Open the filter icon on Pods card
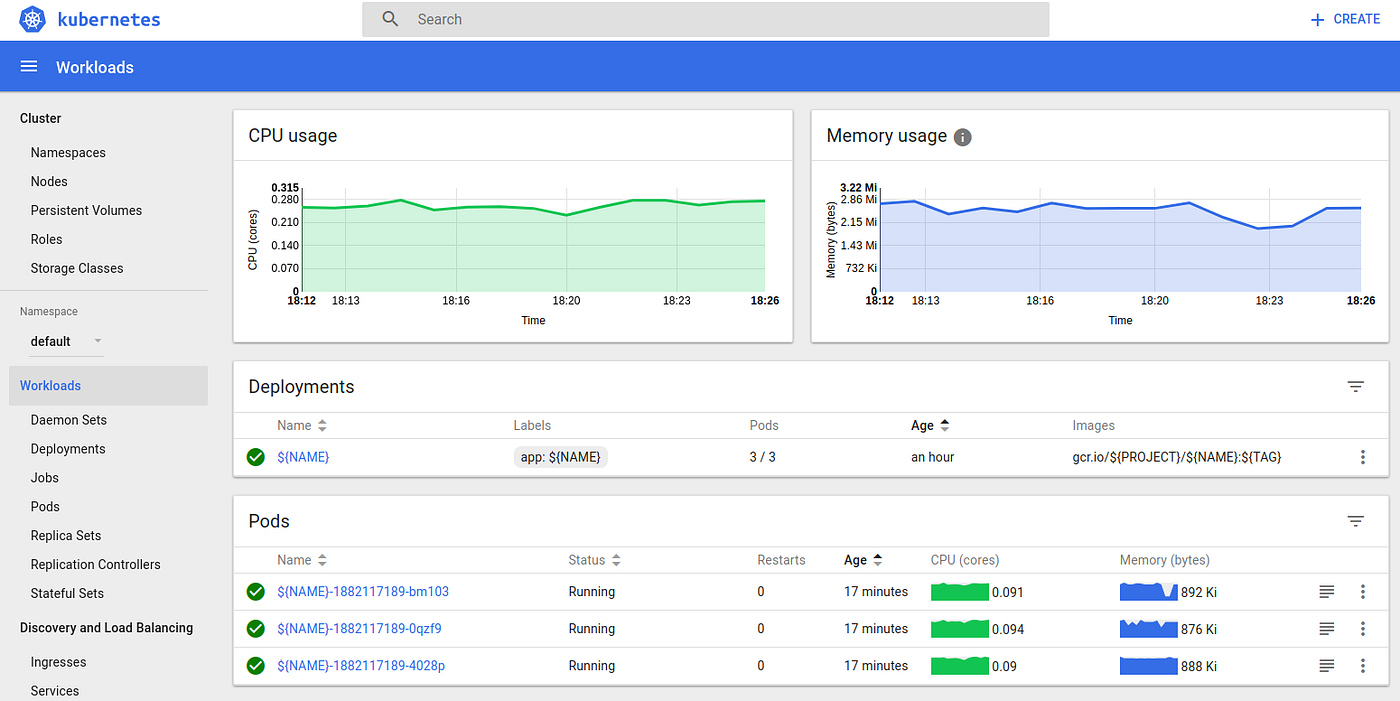This screenshot has width=1400, height=701. pyautogui.click(x=1355, y=521)
